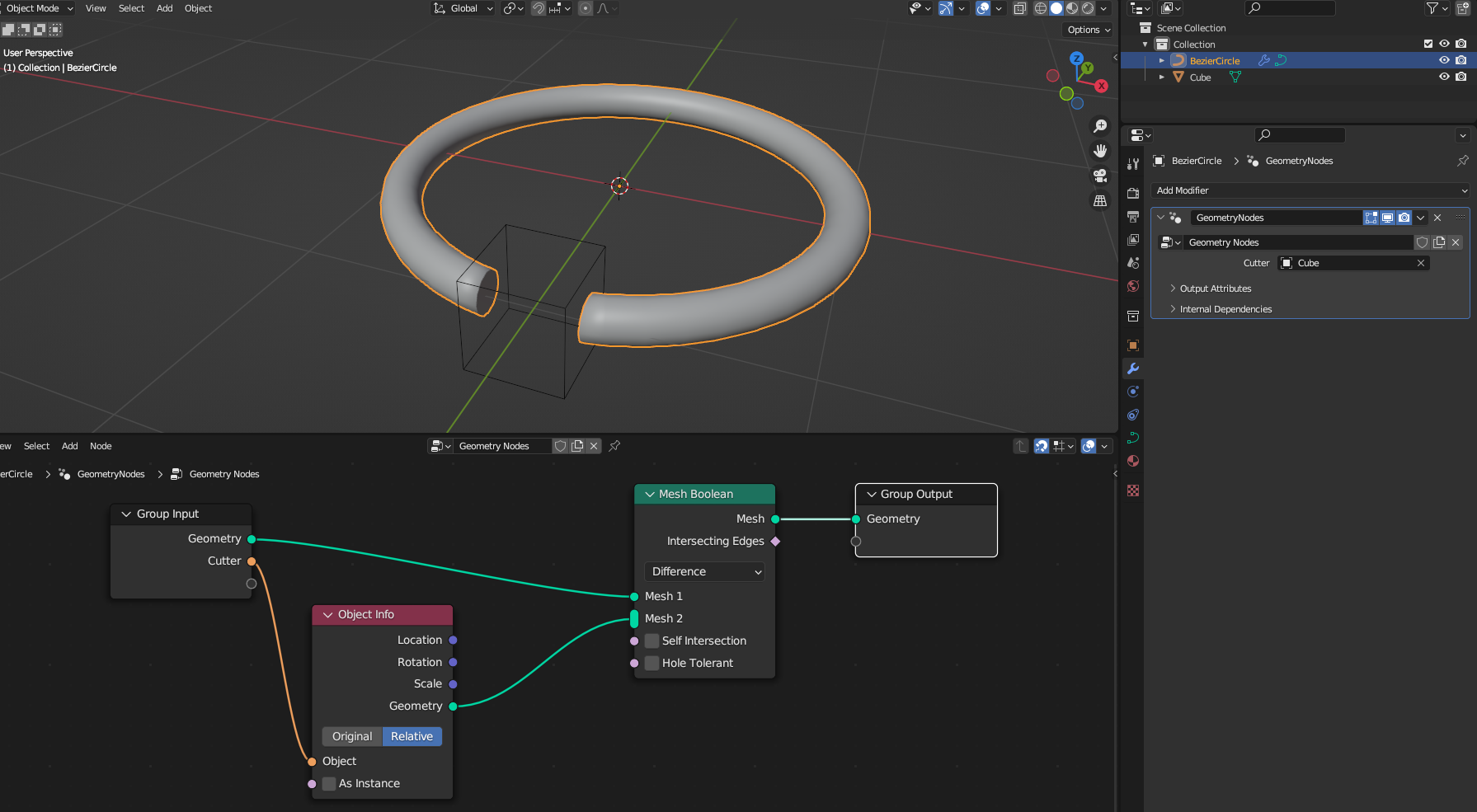Toggle fake user shield on Geometry Nodes
Image resolution: width=1477 pixels, height=812 pixels.
coord(1423,242)
